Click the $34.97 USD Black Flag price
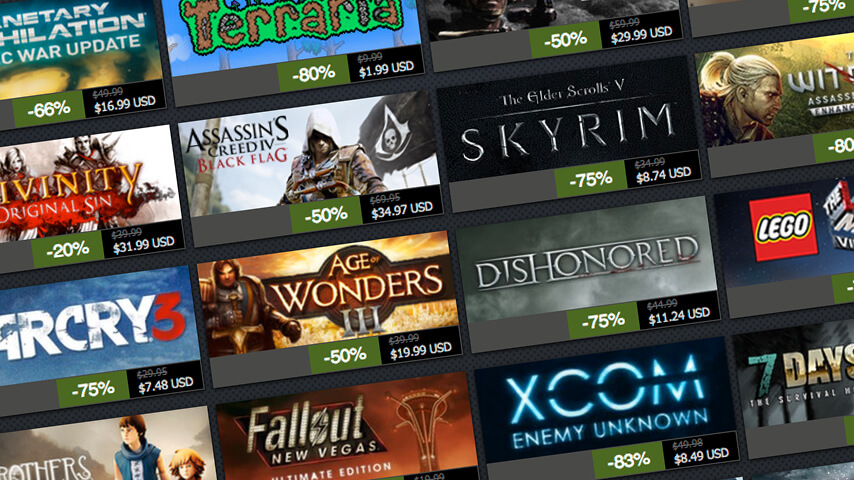 pyautogui.click(x=402, y=208)
